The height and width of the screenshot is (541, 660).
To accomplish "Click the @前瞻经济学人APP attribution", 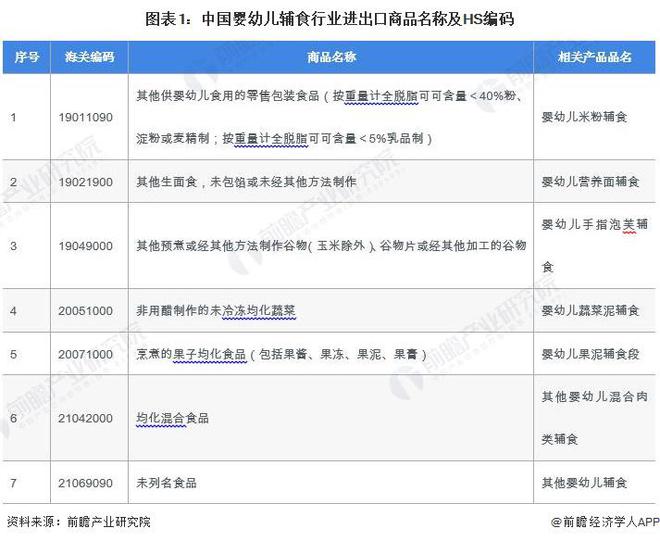I will (605, 522).
